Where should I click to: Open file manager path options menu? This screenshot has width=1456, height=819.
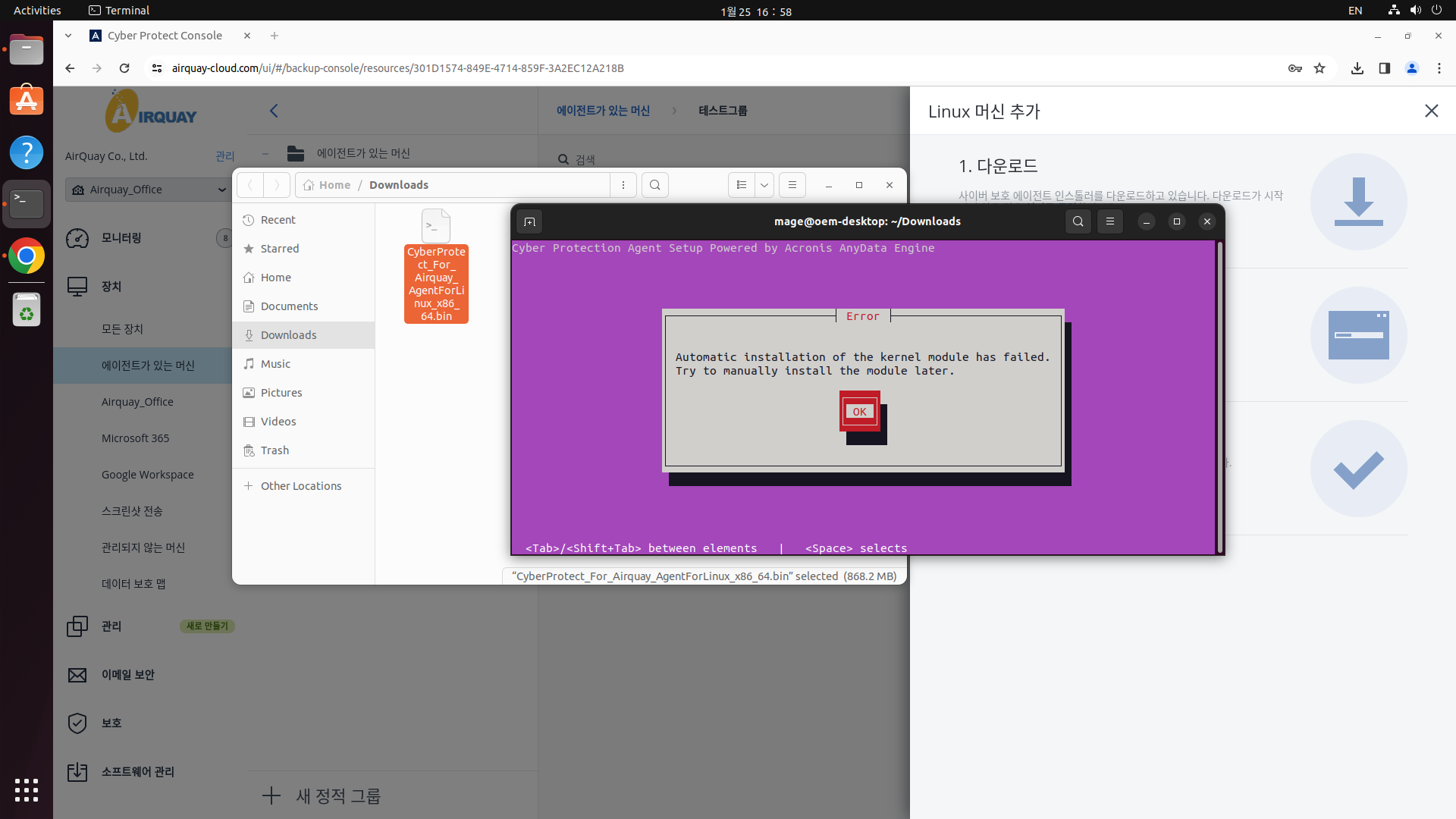623,185
